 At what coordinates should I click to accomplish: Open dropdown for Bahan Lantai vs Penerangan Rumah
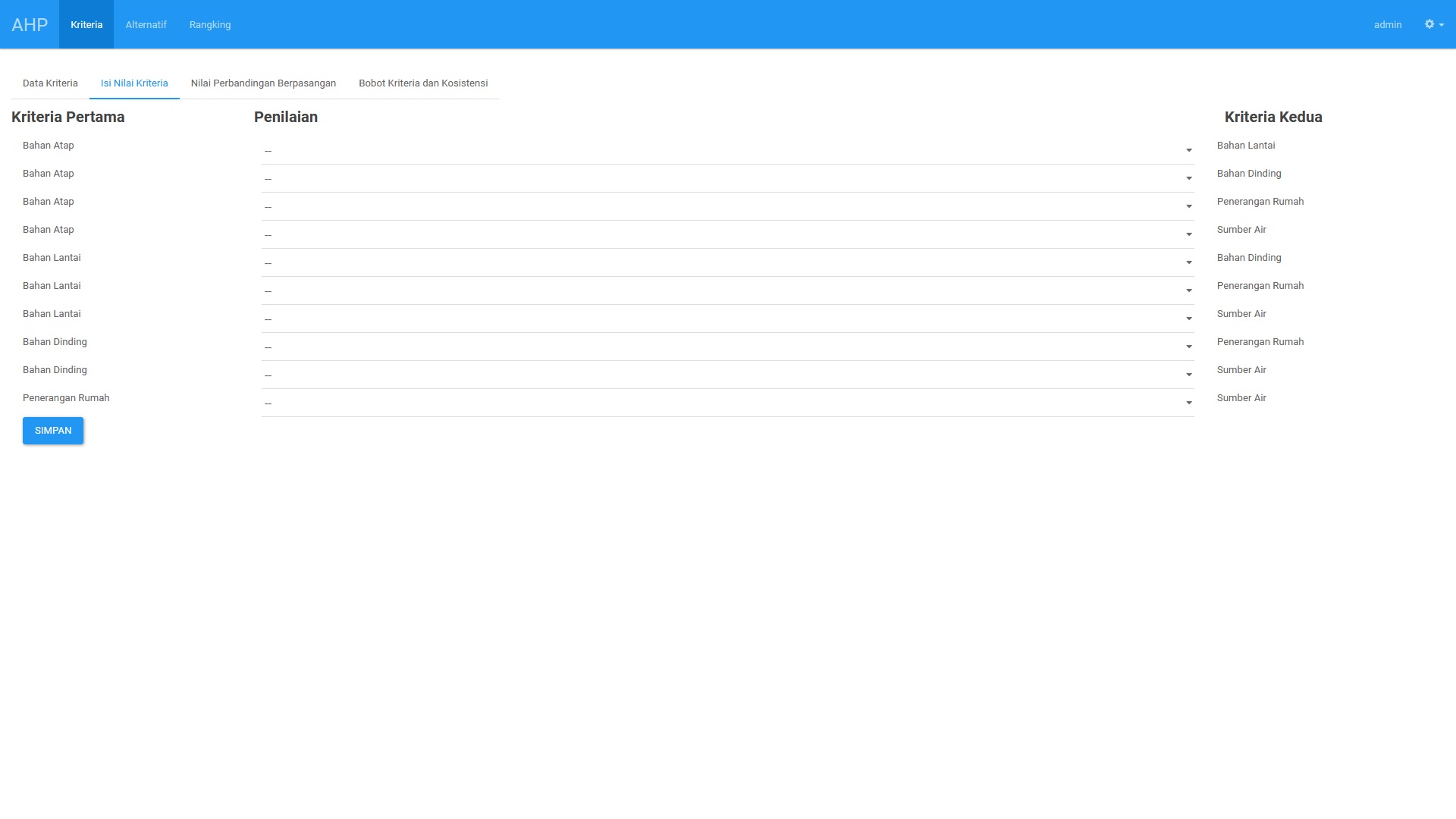tap(727, 291)
